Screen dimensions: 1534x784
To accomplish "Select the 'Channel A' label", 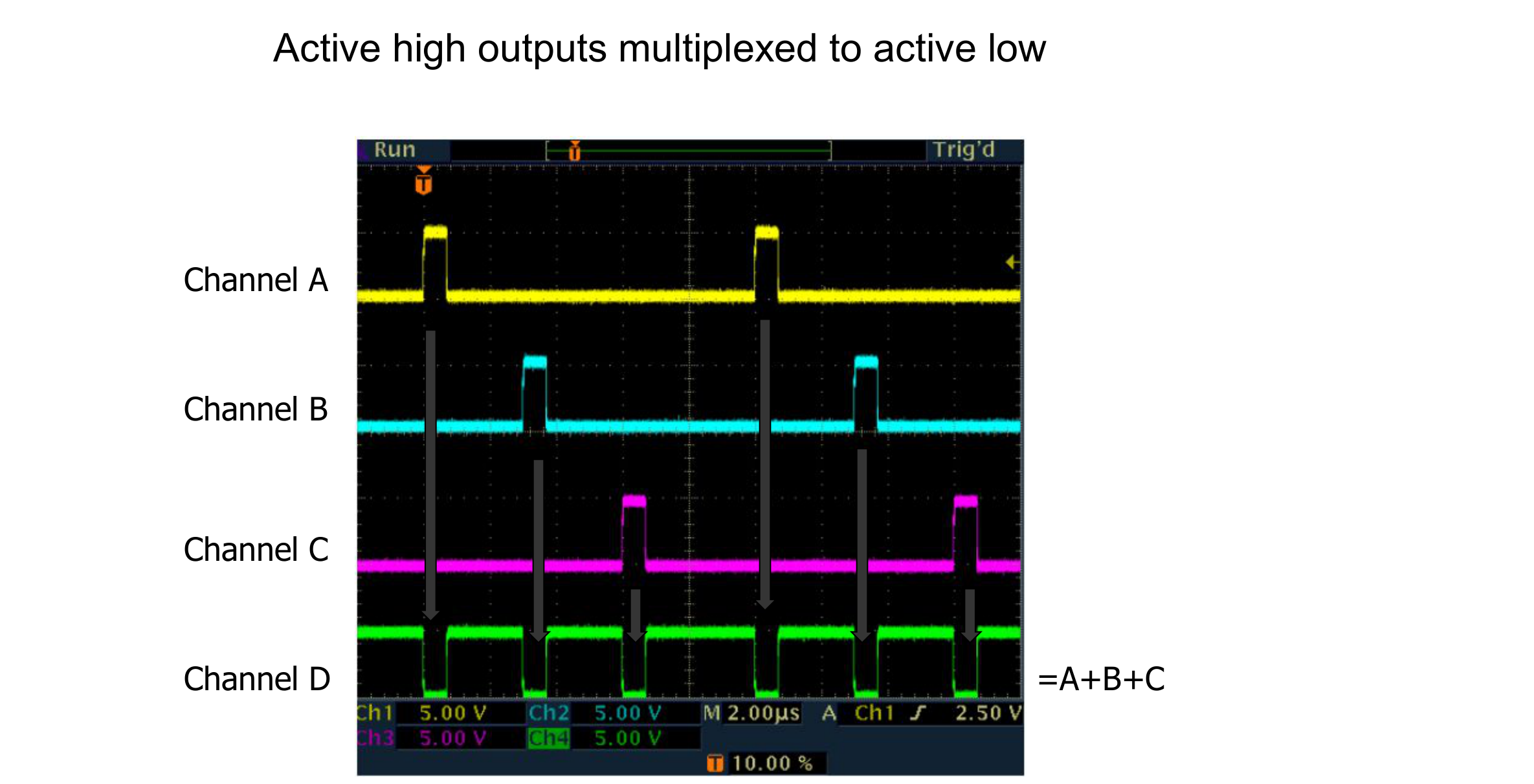I will click(256, 280).
